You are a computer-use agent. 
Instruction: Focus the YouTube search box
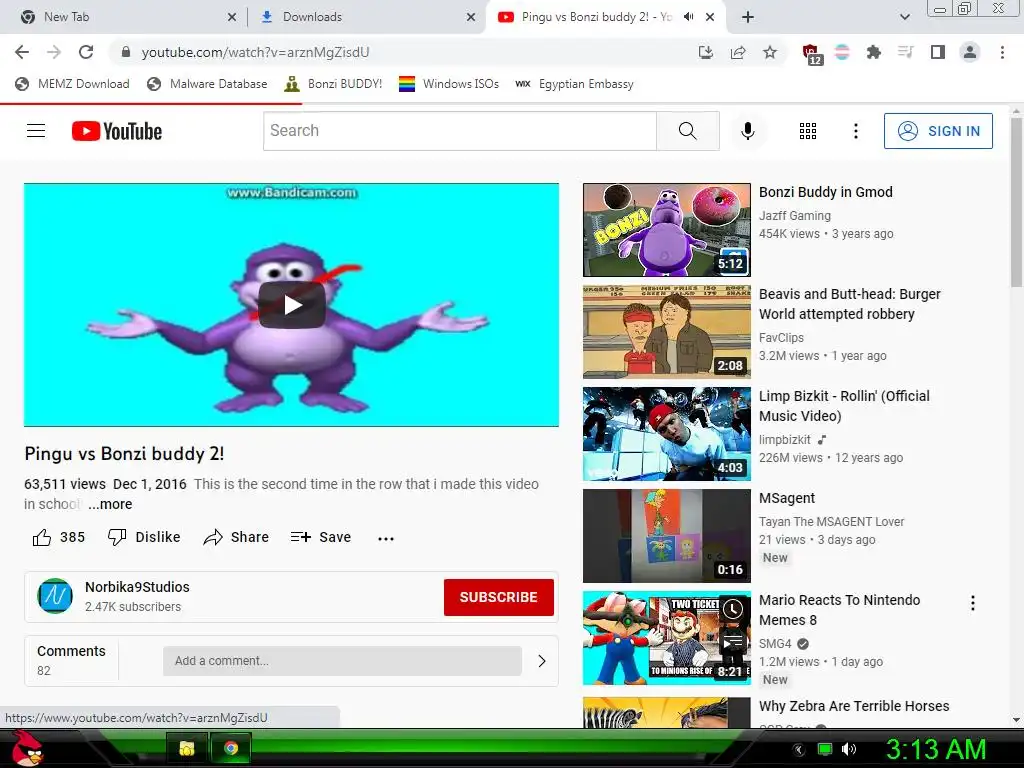pos(460,131)
